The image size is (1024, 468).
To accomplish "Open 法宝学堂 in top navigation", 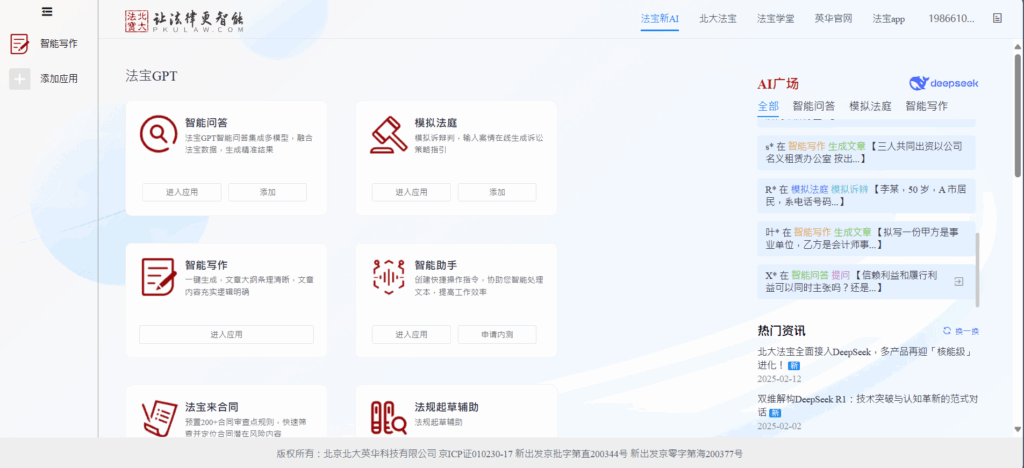I will coord(775,18).
